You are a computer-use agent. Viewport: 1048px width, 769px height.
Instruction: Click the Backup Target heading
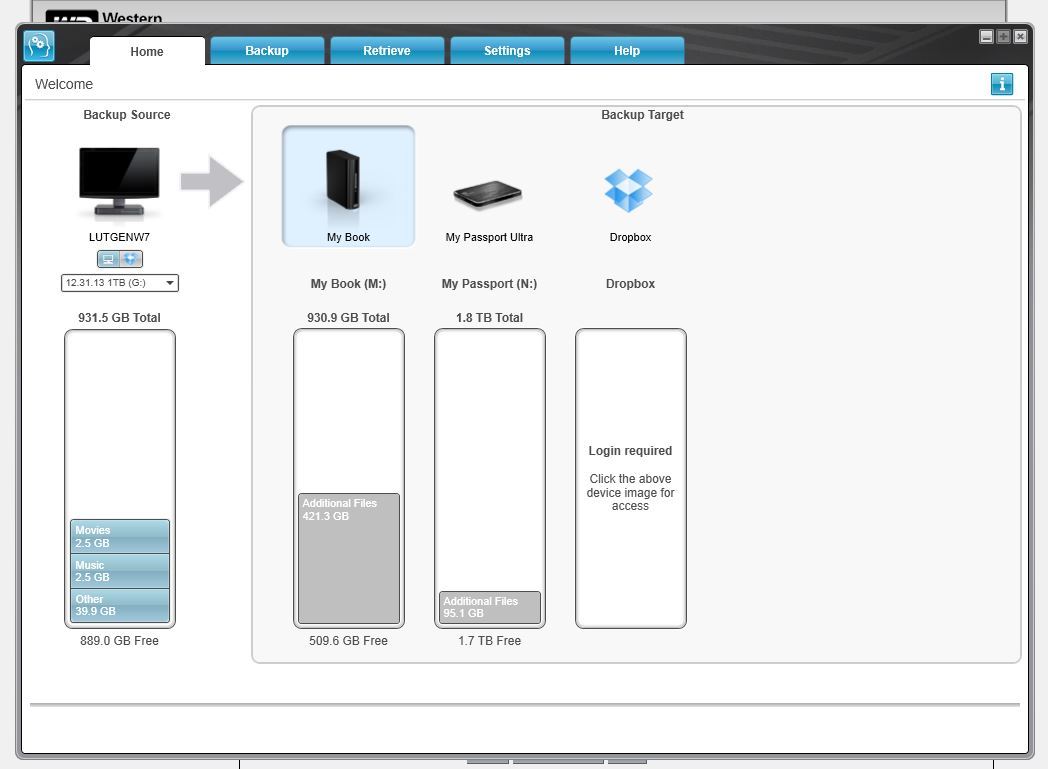point(642,115)
